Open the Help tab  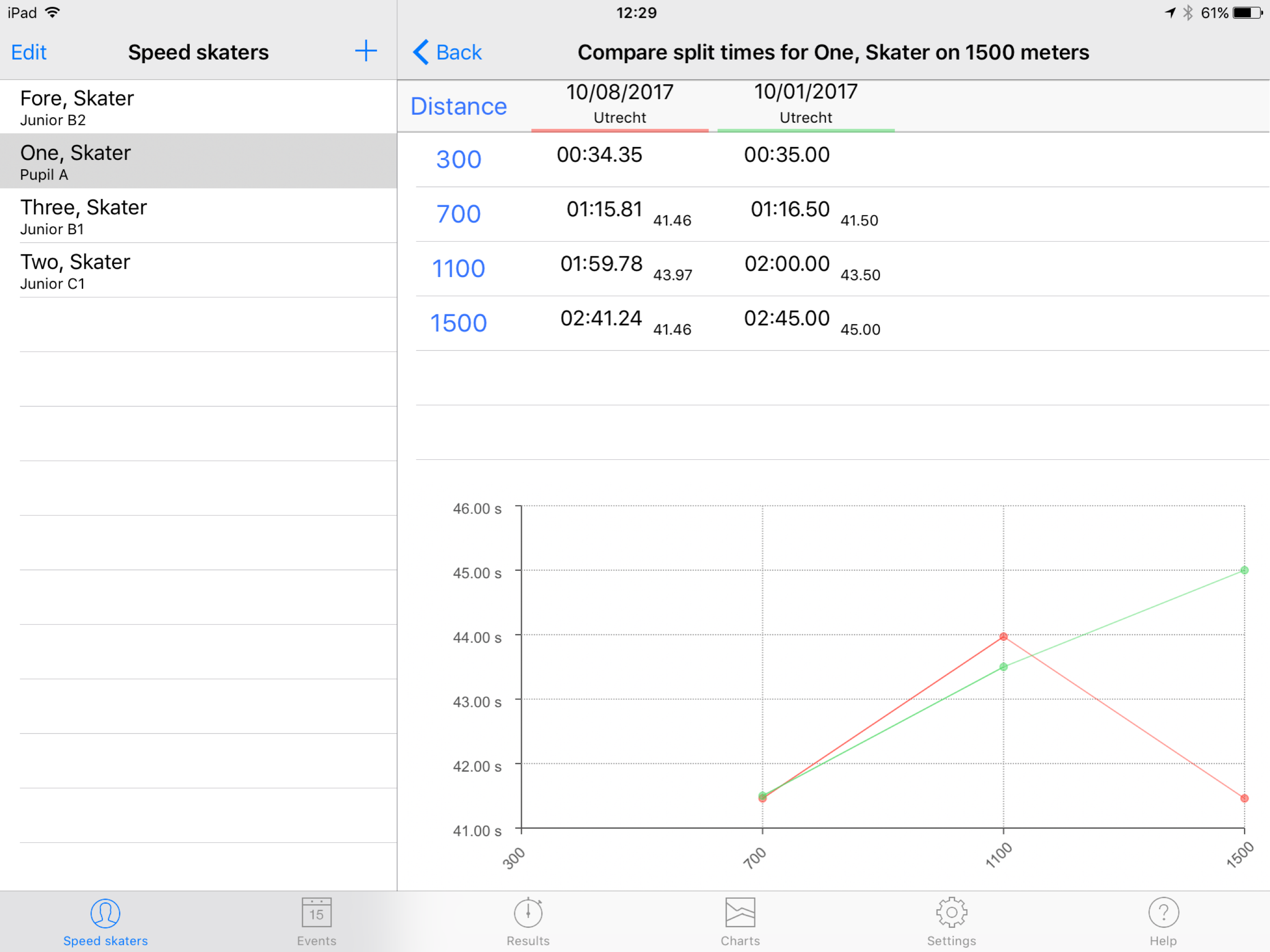pyautogui.click(x=1163, y=922)
